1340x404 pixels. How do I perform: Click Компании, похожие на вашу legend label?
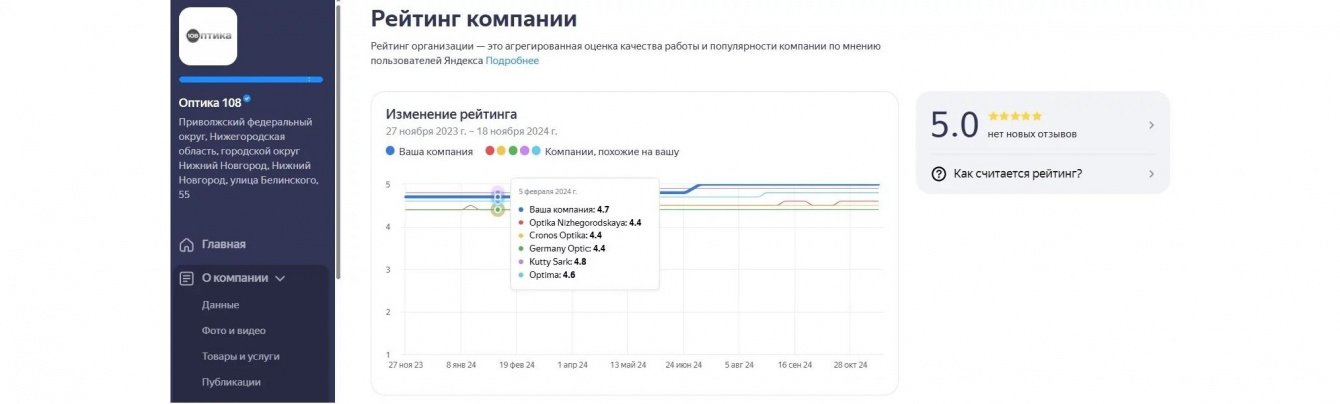(x=612, y=151)
